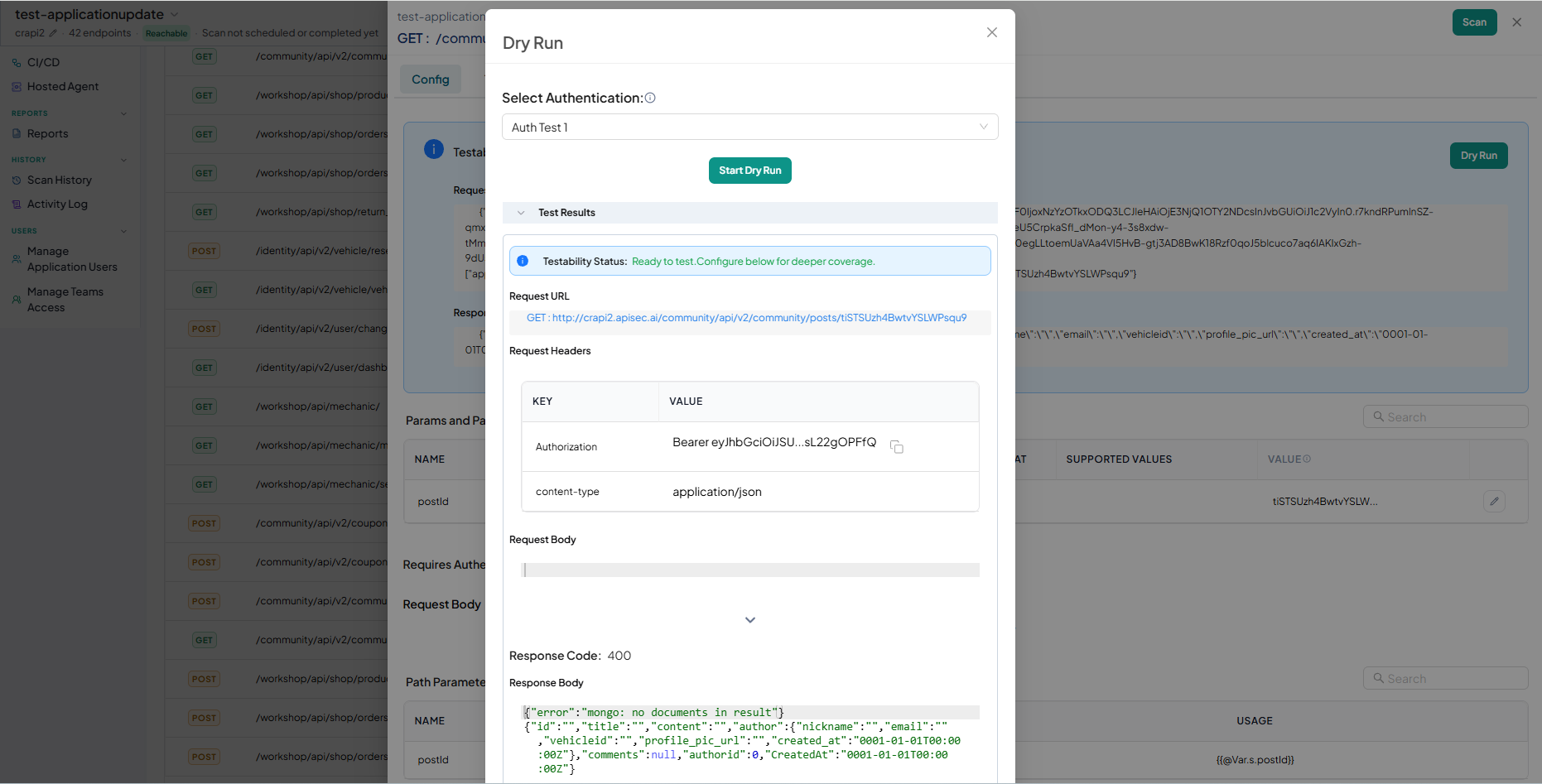1542x784 pixels.
Task: Click the Hosted Agent sidebar icon
Action: tap(17, 86)
